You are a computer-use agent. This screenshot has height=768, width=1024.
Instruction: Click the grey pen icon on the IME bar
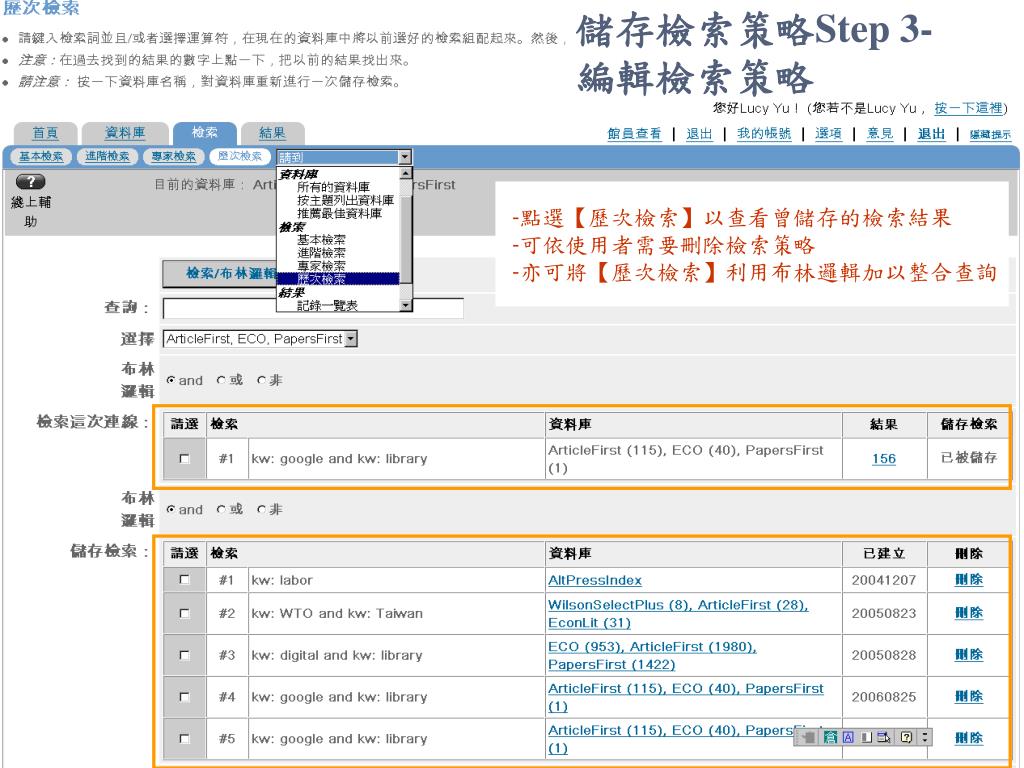point(809,737)
